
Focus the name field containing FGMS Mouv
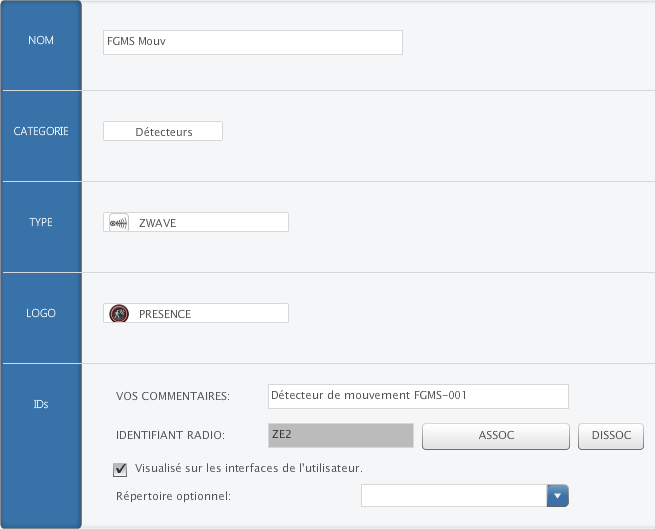coord(252,42)
